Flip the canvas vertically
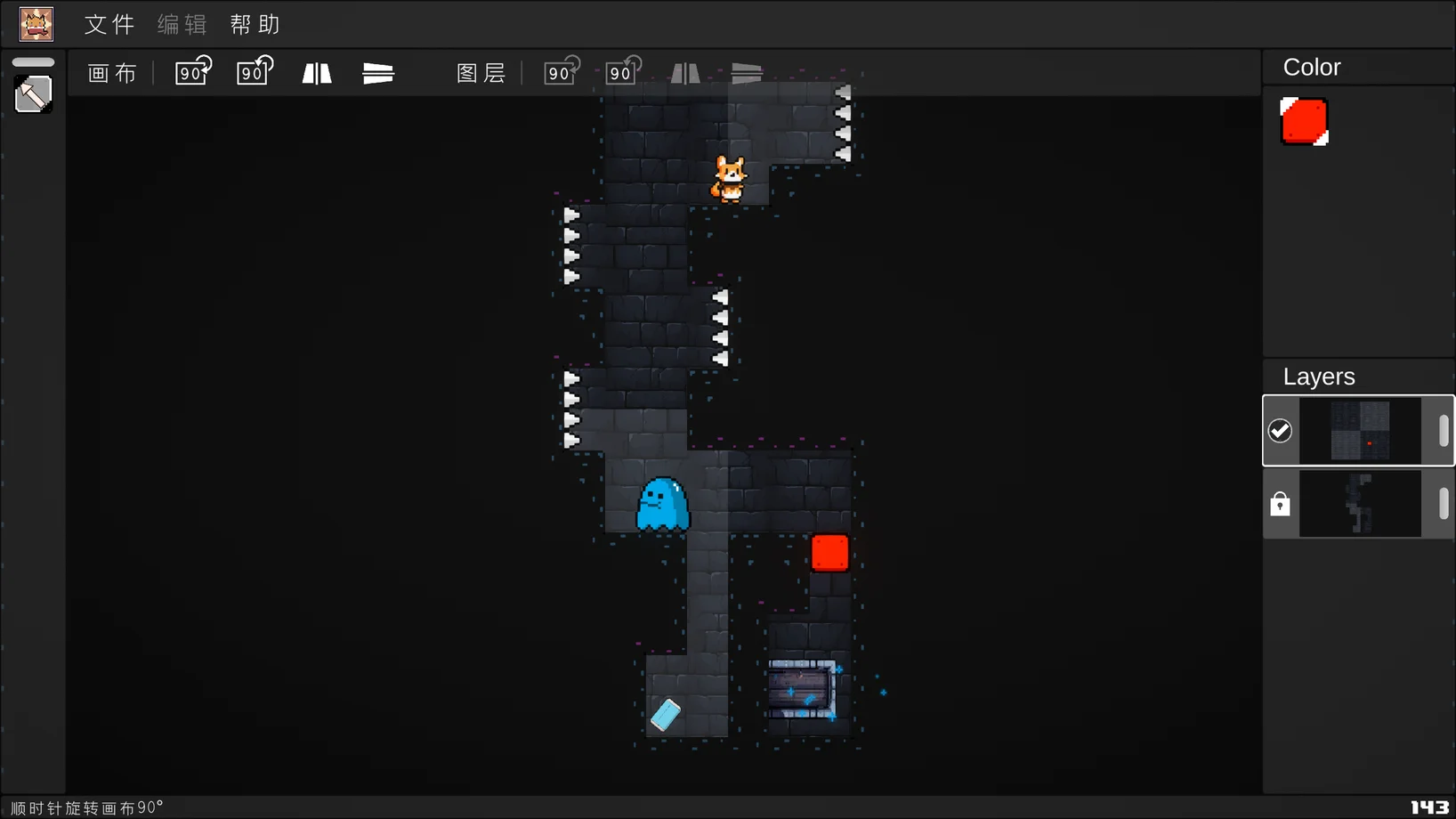 [378, 73]
